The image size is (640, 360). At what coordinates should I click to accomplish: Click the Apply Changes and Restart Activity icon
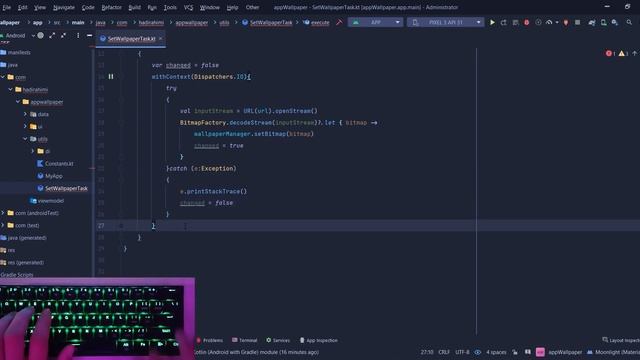coord(504,22)
